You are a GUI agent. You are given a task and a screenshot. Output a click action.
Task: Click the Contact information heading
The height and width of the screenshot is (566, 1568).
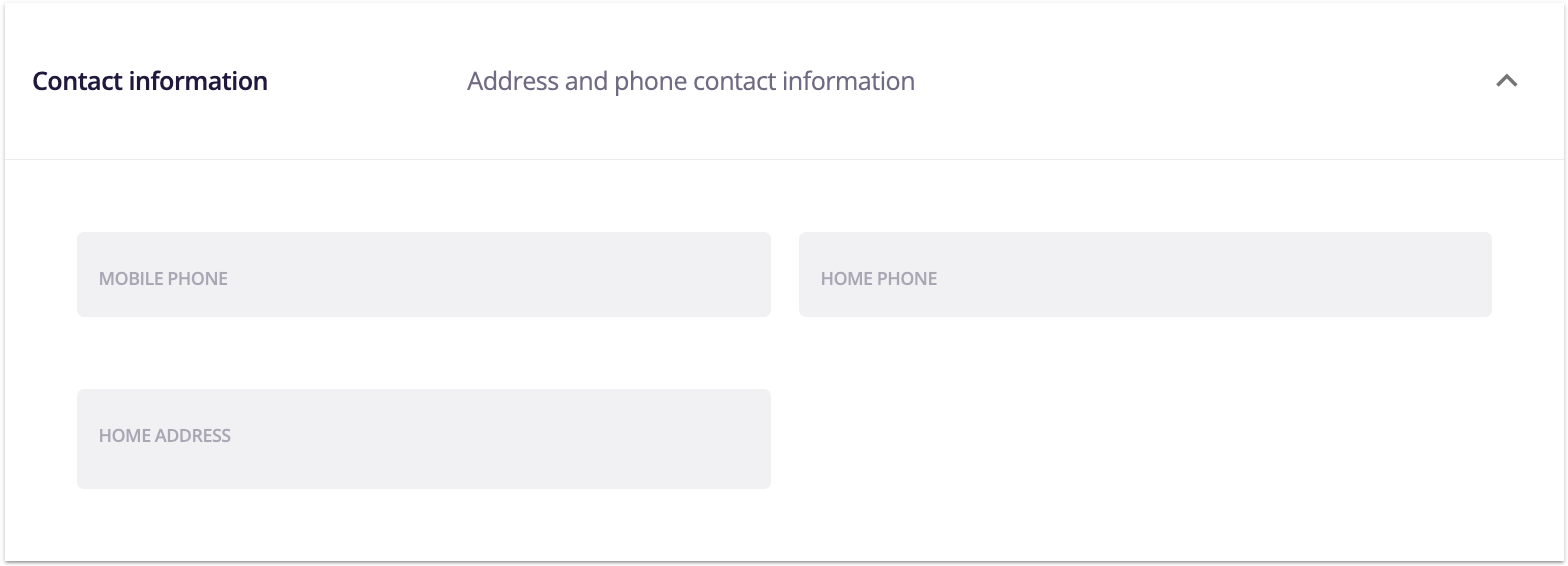tap(150, 81)
